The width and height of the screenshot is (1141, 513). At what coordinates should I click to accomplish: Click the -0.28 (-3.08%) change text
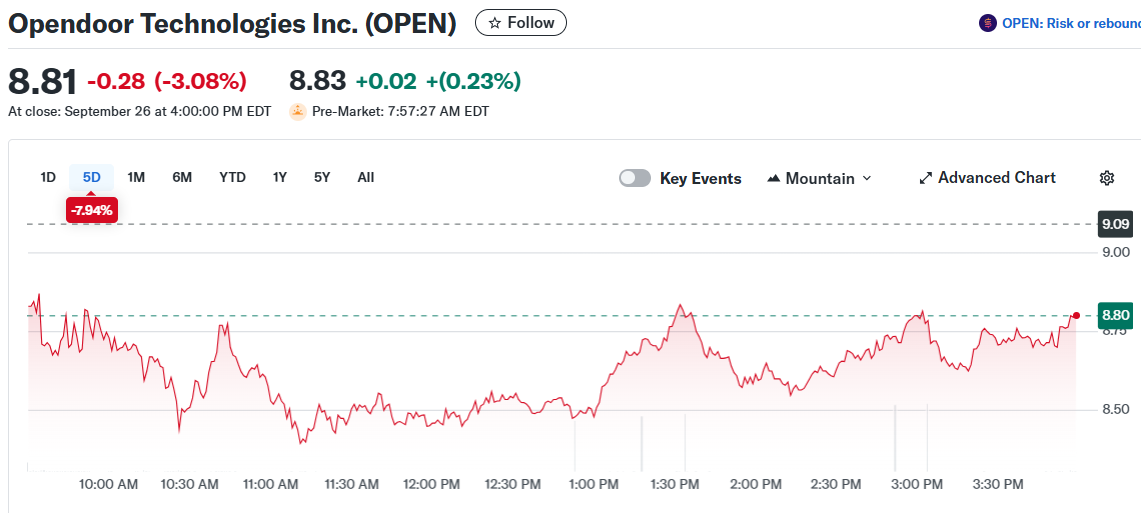pyautogui.click(x=167, y=81)
